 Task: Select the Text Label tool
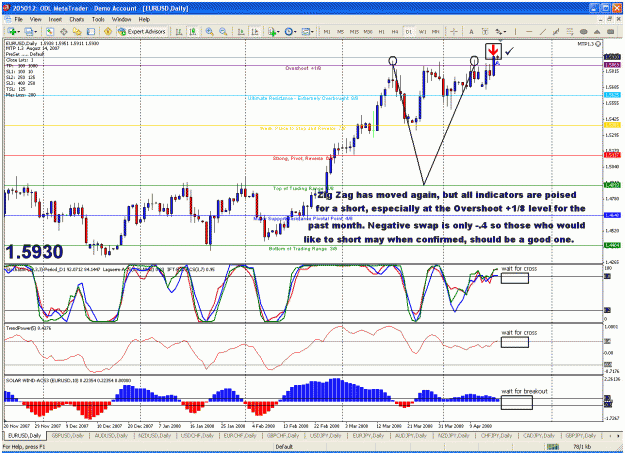click(x=485, y=32)
